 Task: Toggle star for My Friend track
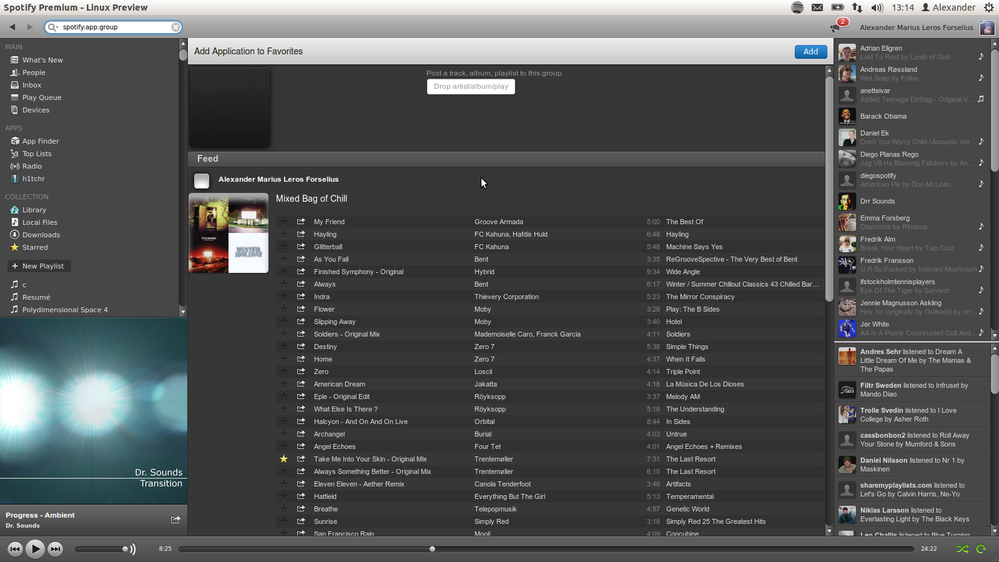pos(284,222)
